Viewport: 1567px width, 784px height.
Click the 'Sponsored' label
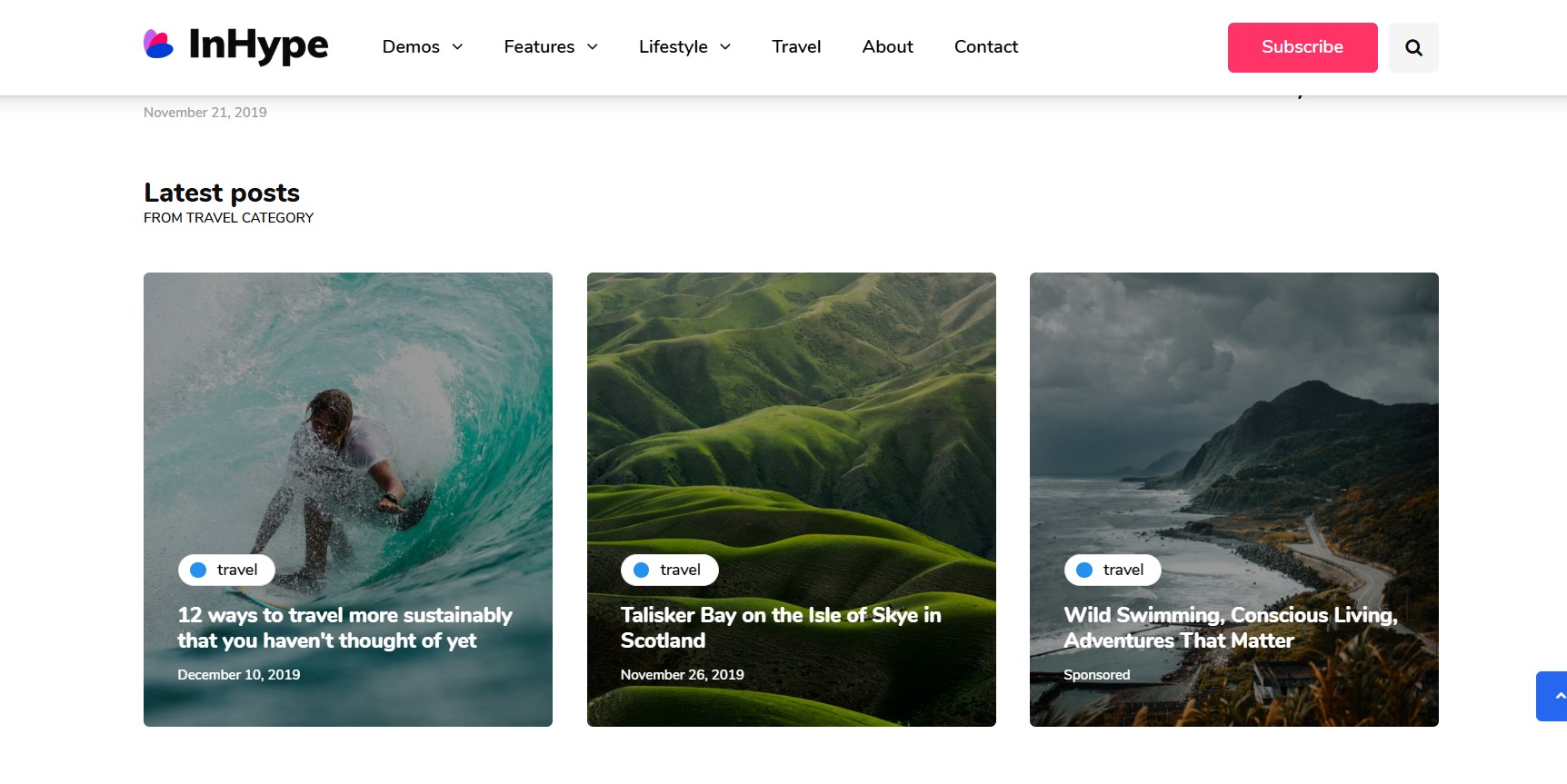tap(1097, 675)
